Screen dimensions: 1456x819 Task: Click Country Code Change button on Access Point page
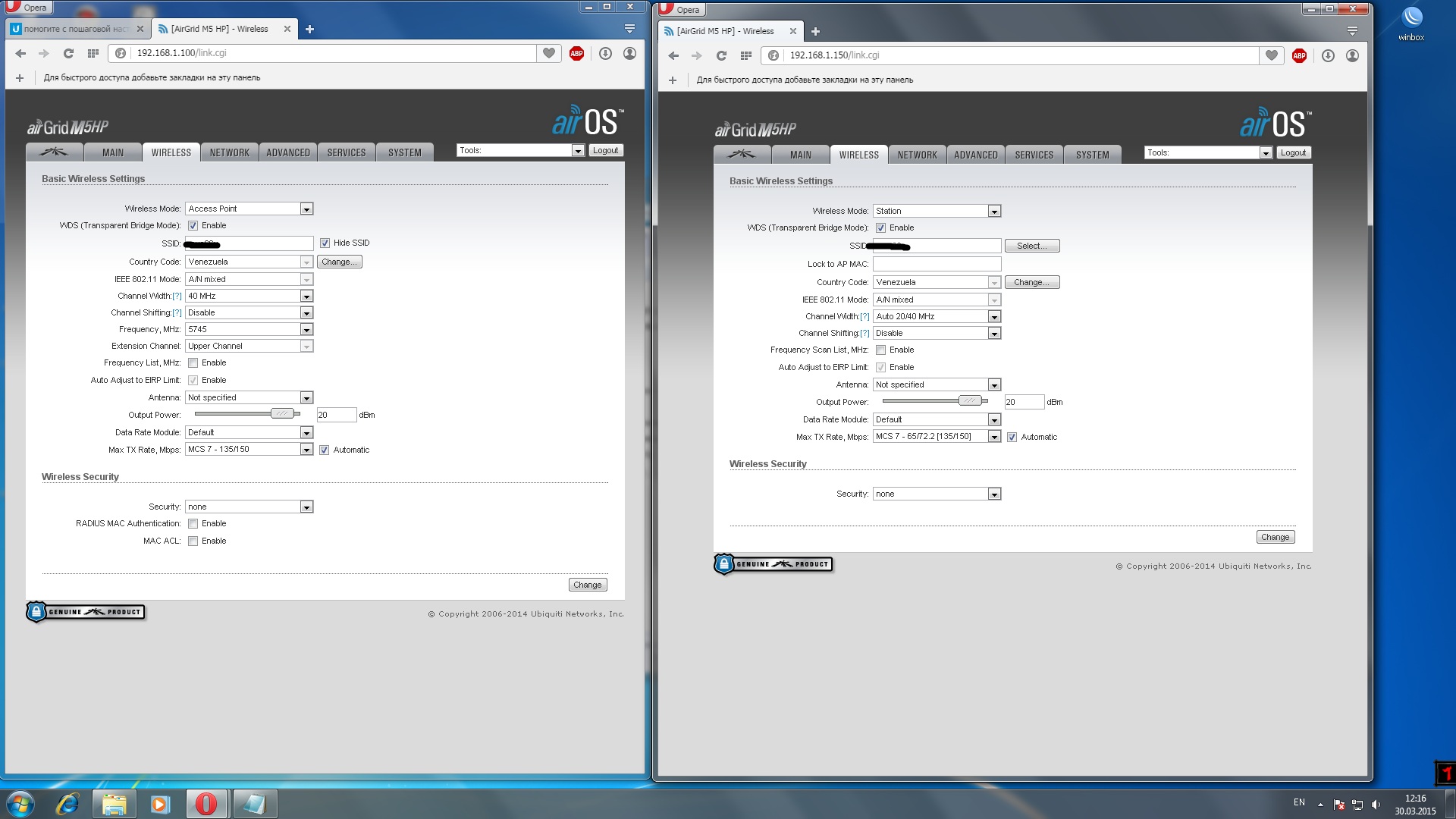[x=339, y=262]
